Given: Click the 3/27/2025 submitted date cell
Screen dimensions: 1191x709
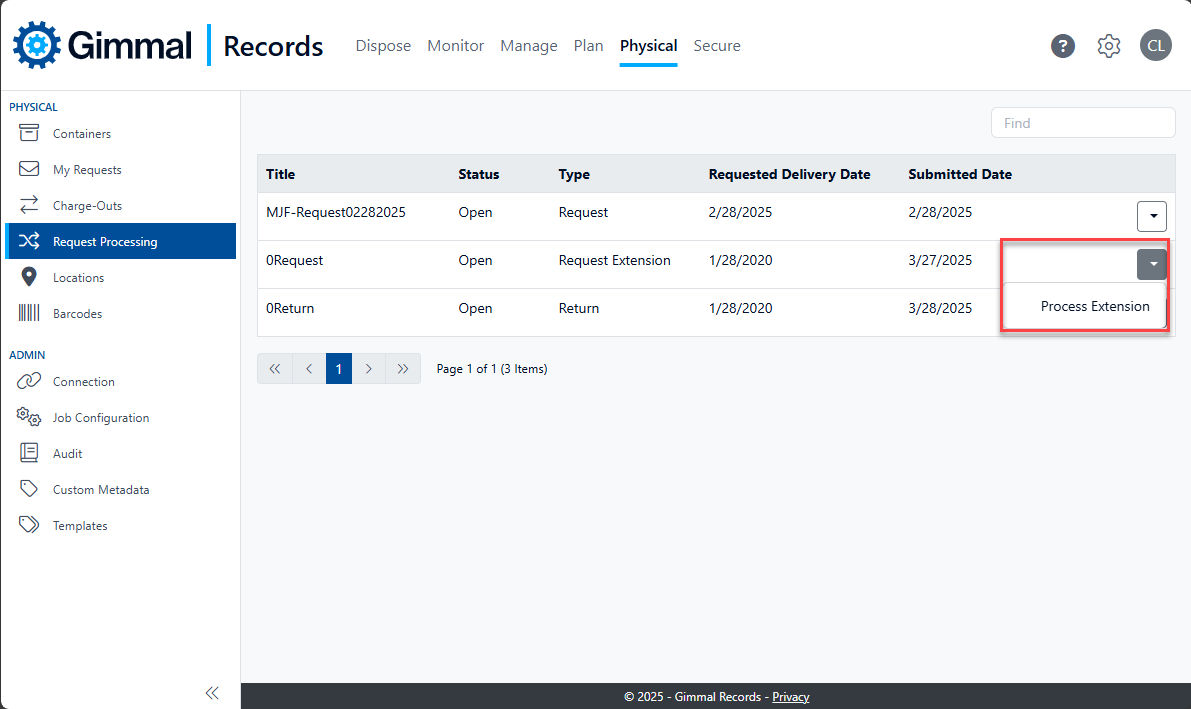Looking at the screenshot, I should [940, 260].
